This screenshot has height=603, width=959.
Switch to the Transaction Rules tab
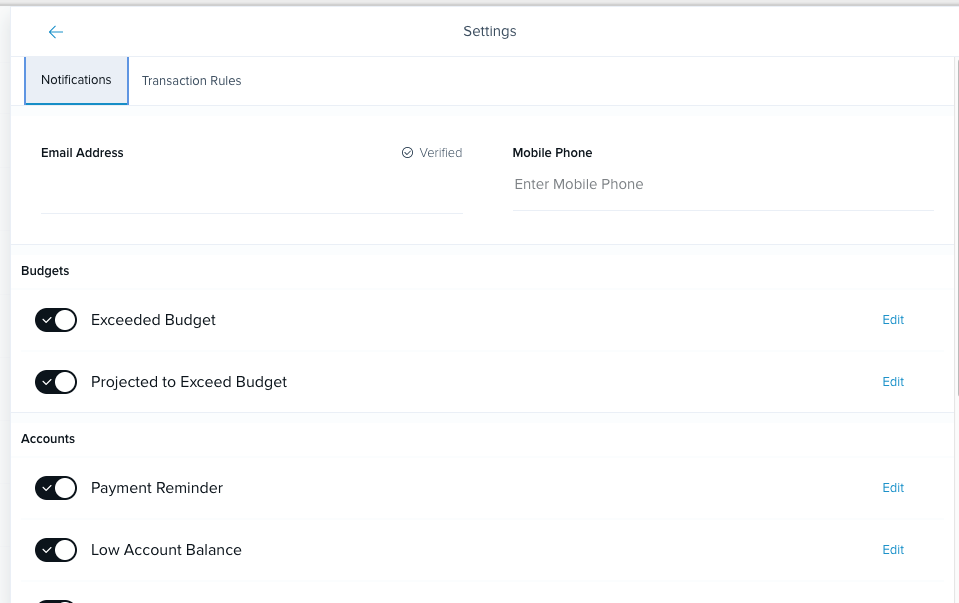[x=191, y=81]
